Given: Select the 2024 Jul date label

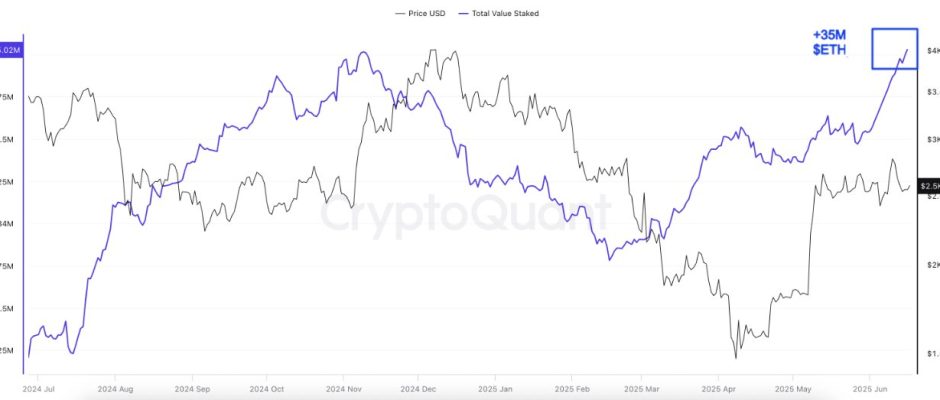Looking at the screenshot, I should pos(38,387).
